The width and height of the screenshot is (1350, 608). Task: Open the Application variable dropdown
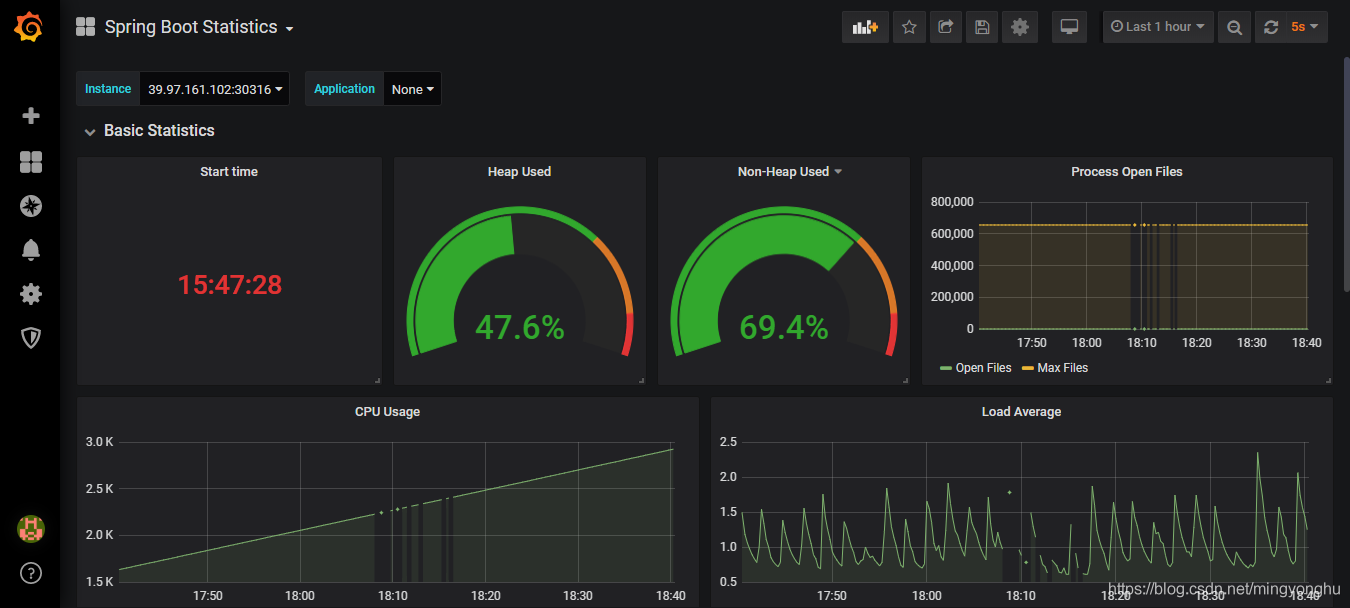[x=412, y=89]
